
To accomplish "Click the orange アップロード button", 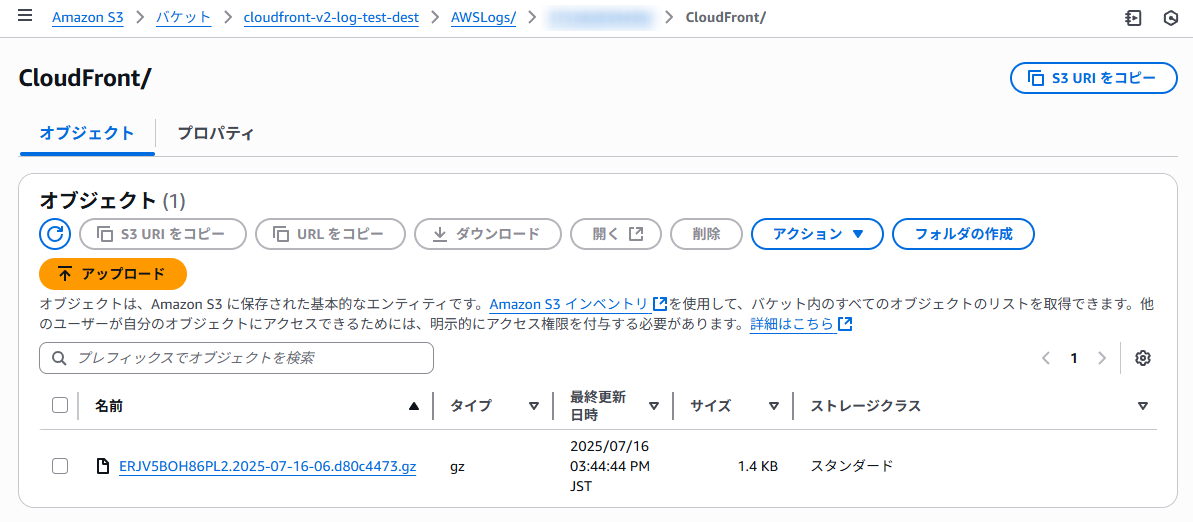I will [x=113, y=274].
